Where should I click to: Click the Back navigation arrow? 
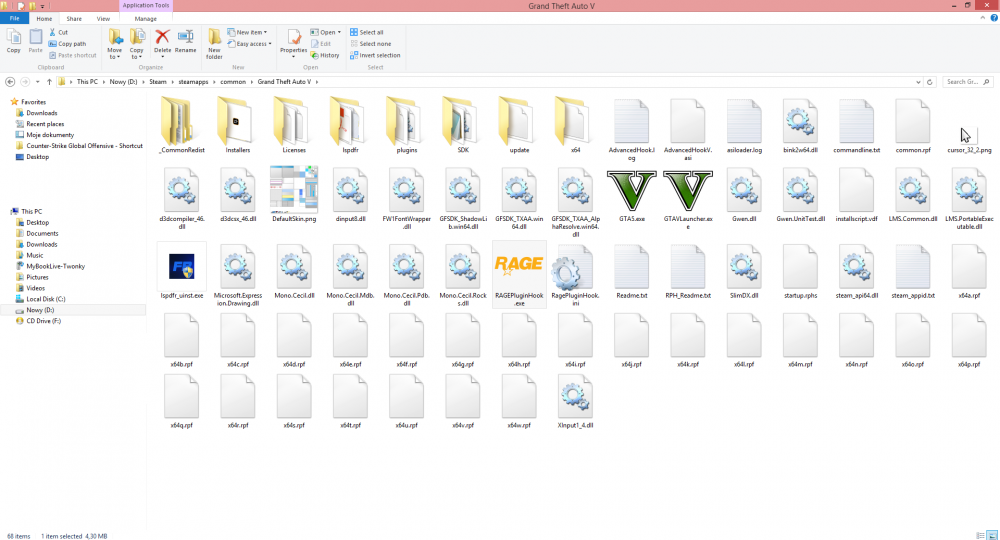click(10, 82)
